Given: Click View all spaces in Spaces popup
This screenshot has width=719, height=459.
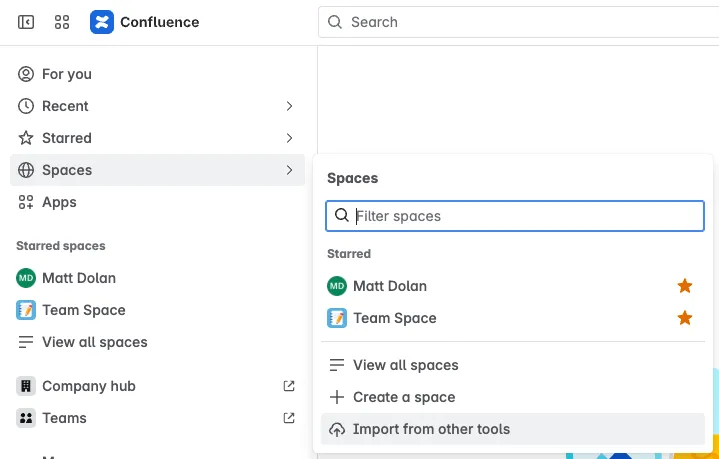Looking at the screenshot, I should pos(513,365).
